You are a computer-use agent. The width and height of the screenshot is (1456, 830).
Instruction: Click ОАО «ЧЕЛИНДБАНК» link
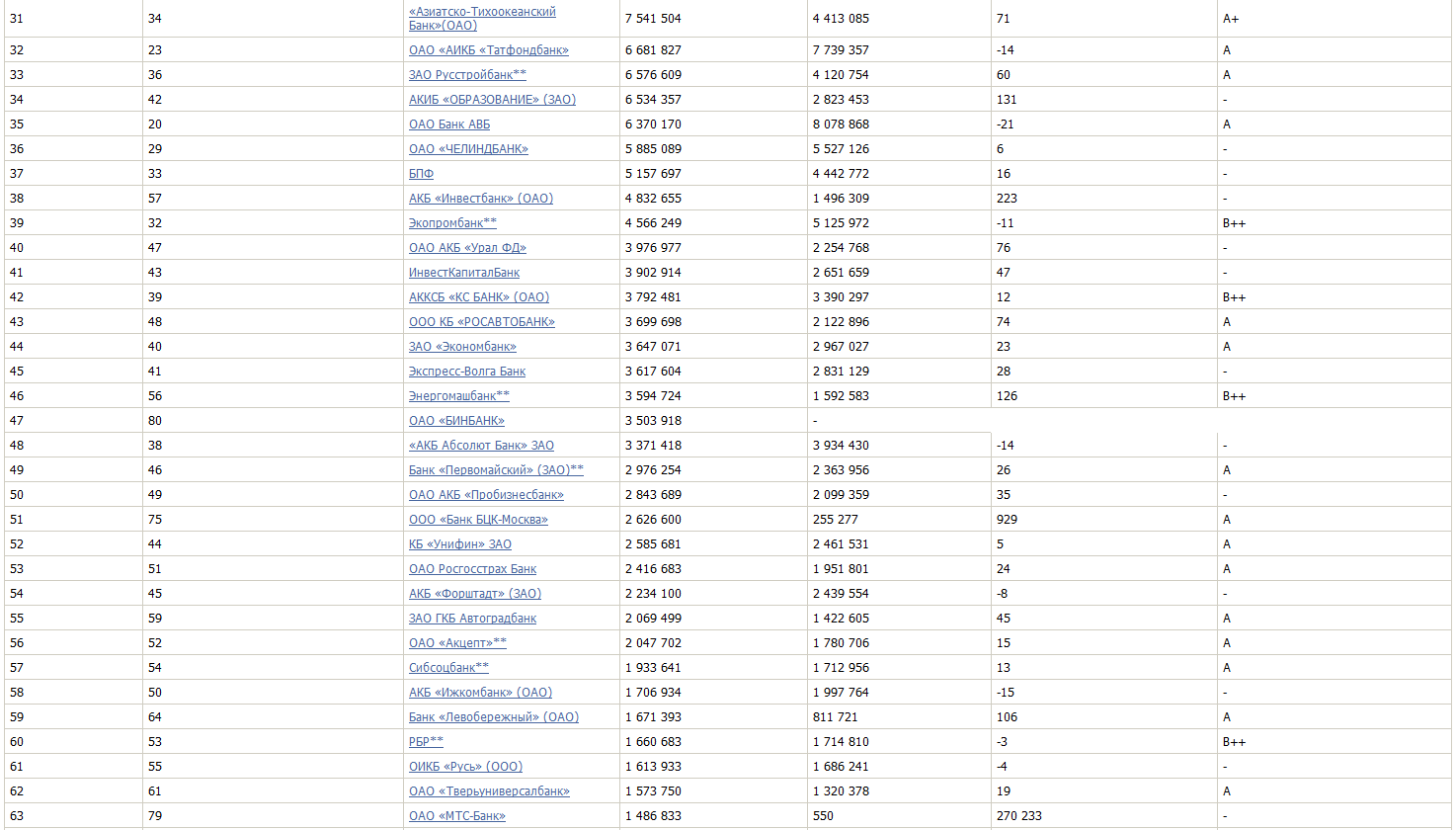tap(468, 149)
